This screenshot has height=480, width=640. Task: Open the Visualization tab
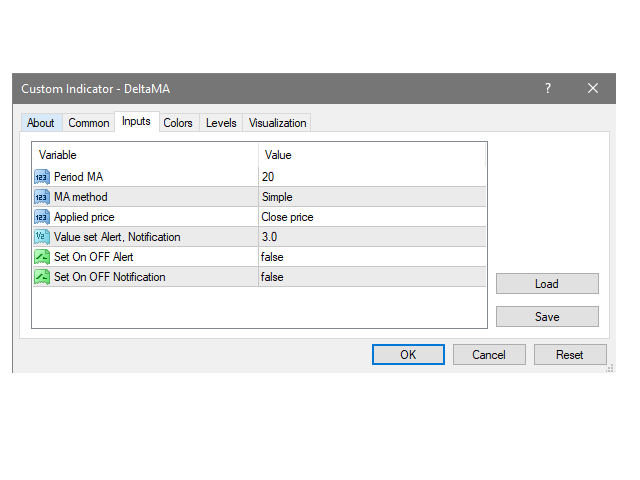point(277,123)
